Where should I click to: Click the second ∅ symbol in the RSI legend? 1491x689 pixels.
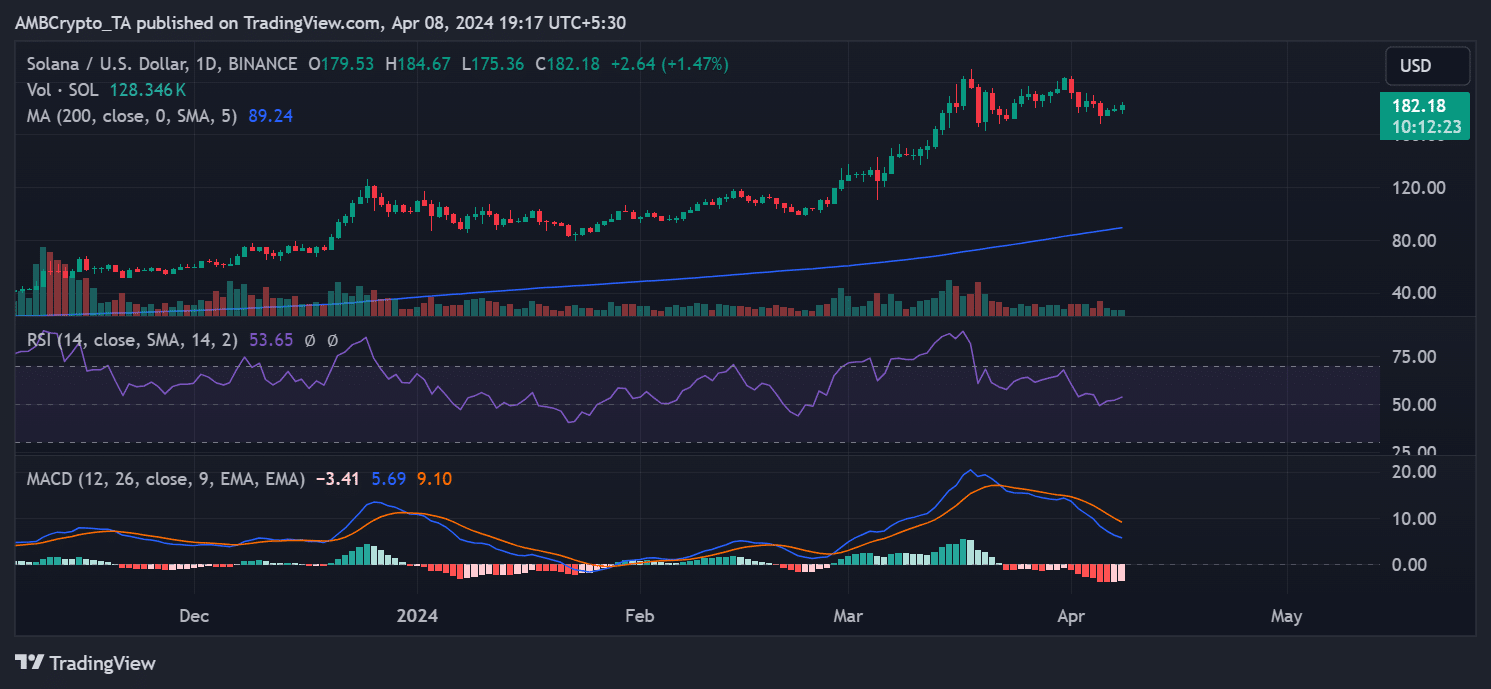point(333,340)
